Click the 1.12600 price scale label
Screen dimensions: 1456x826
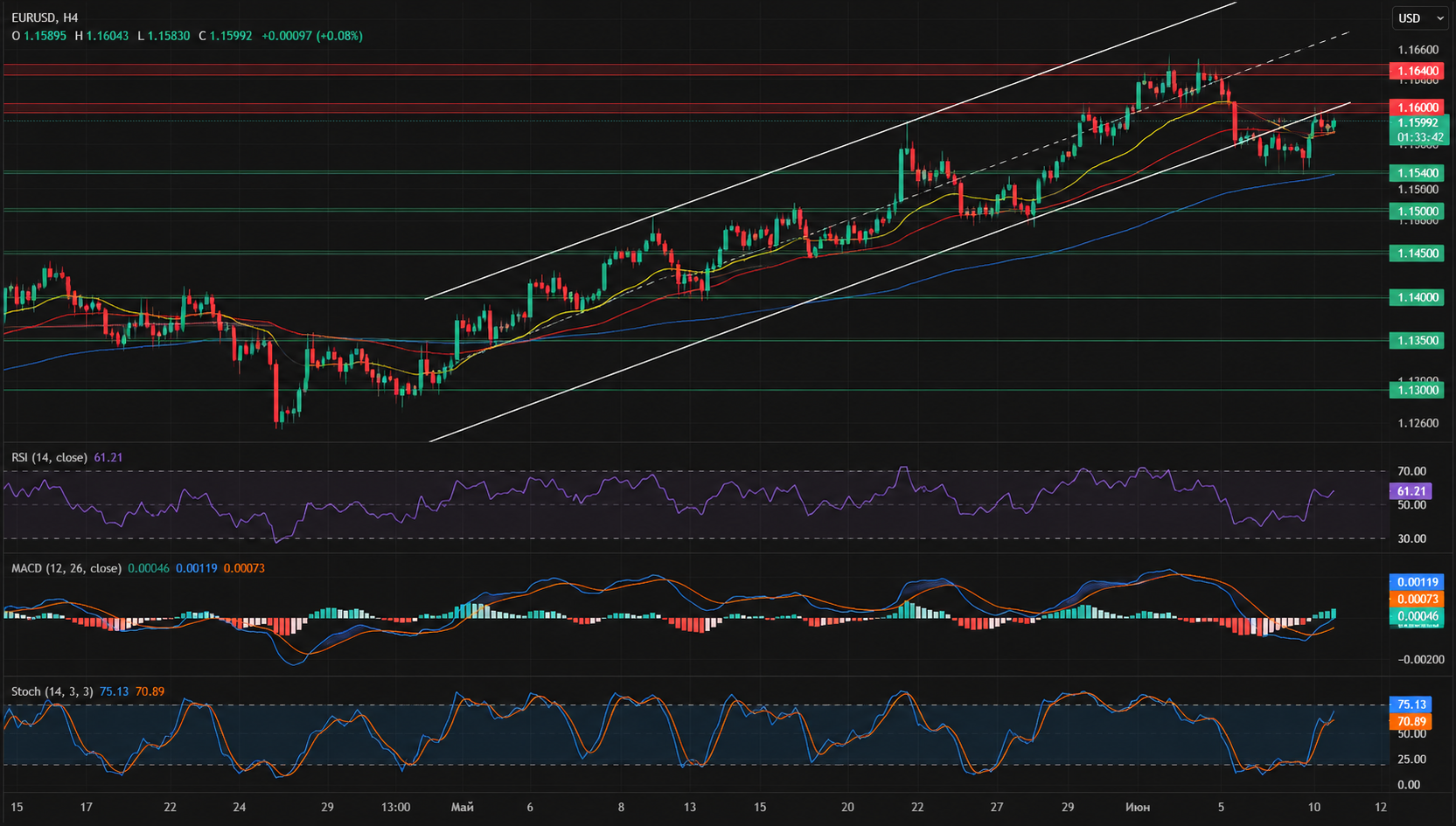(x=1418, y=423)
